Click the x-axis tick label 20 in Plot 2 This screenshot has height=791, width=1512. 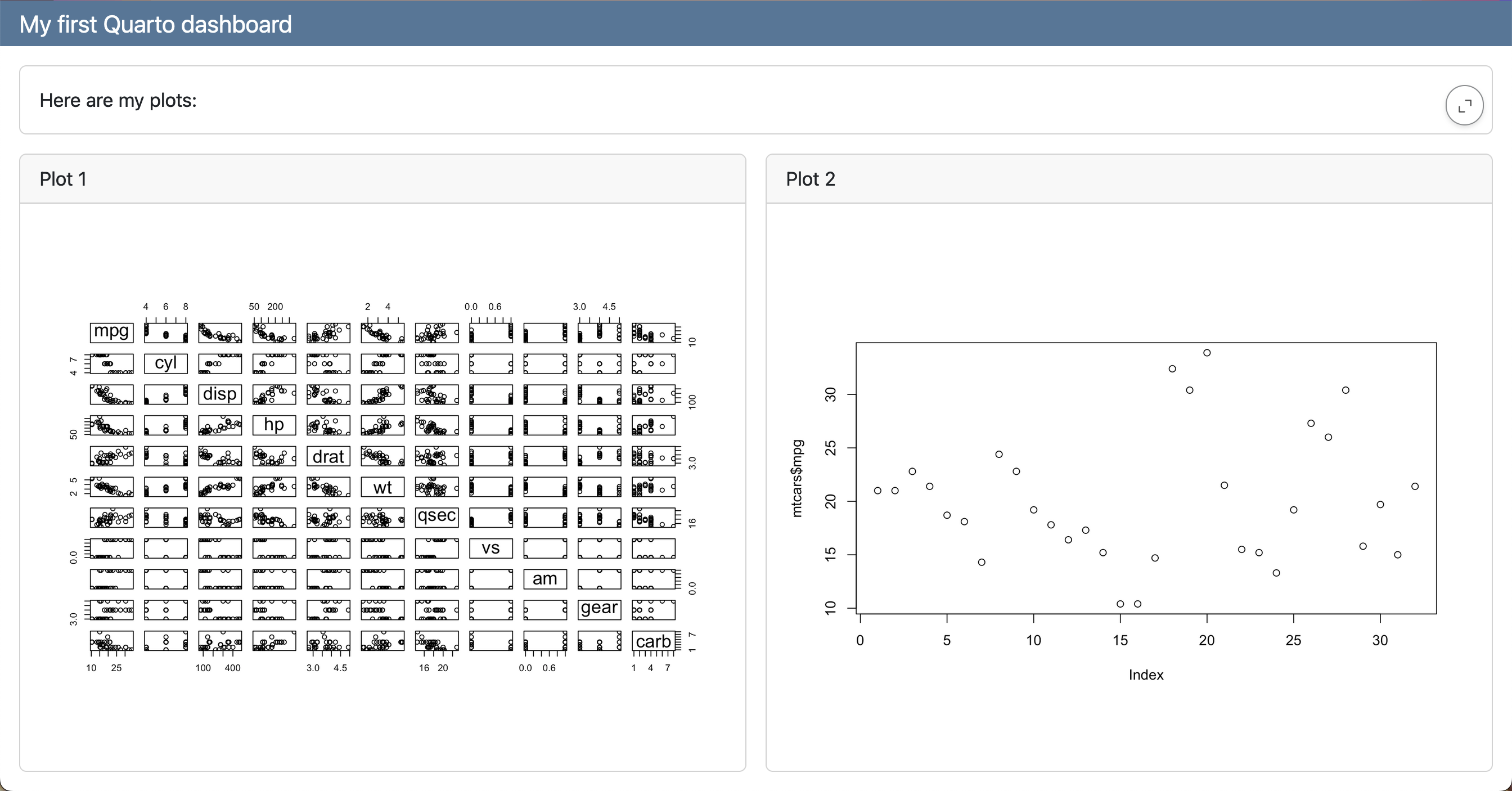(1207, 641)
